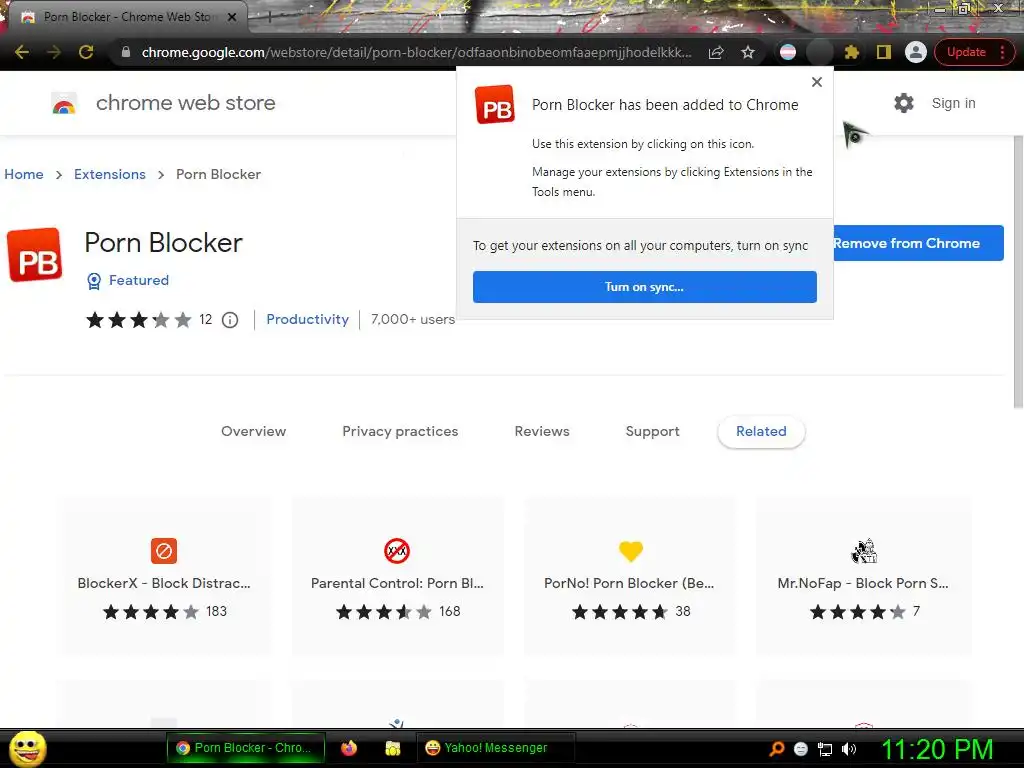
Task: Open the Privacy practices tab
Action: [x=400, y=431]
